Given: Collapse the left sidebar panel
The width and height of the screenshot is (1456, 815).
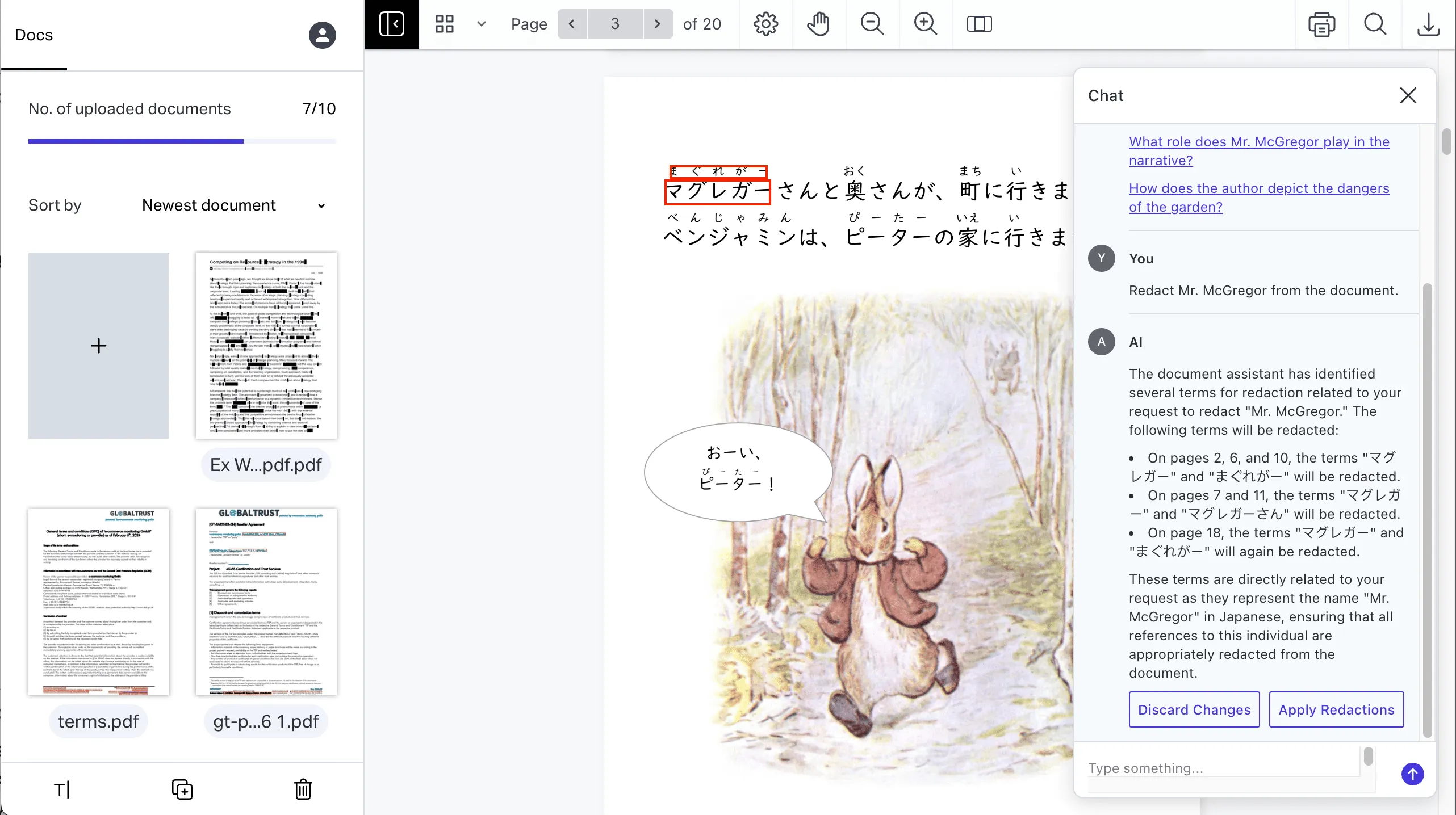Looking at the screenshot, I should coord(391,24).
